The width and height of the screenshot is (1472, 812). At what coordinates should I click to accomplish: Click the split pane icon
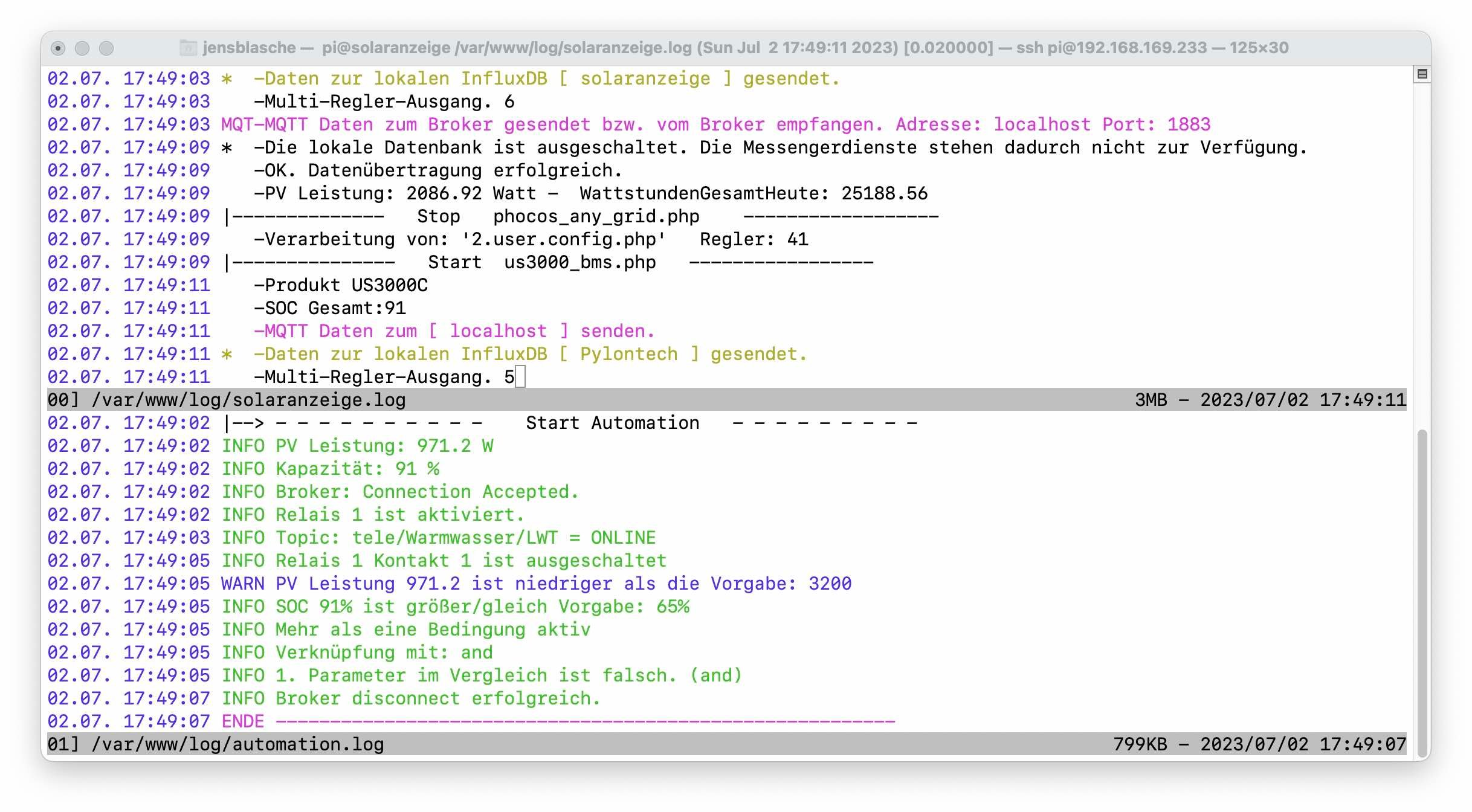click(1422, 74)
